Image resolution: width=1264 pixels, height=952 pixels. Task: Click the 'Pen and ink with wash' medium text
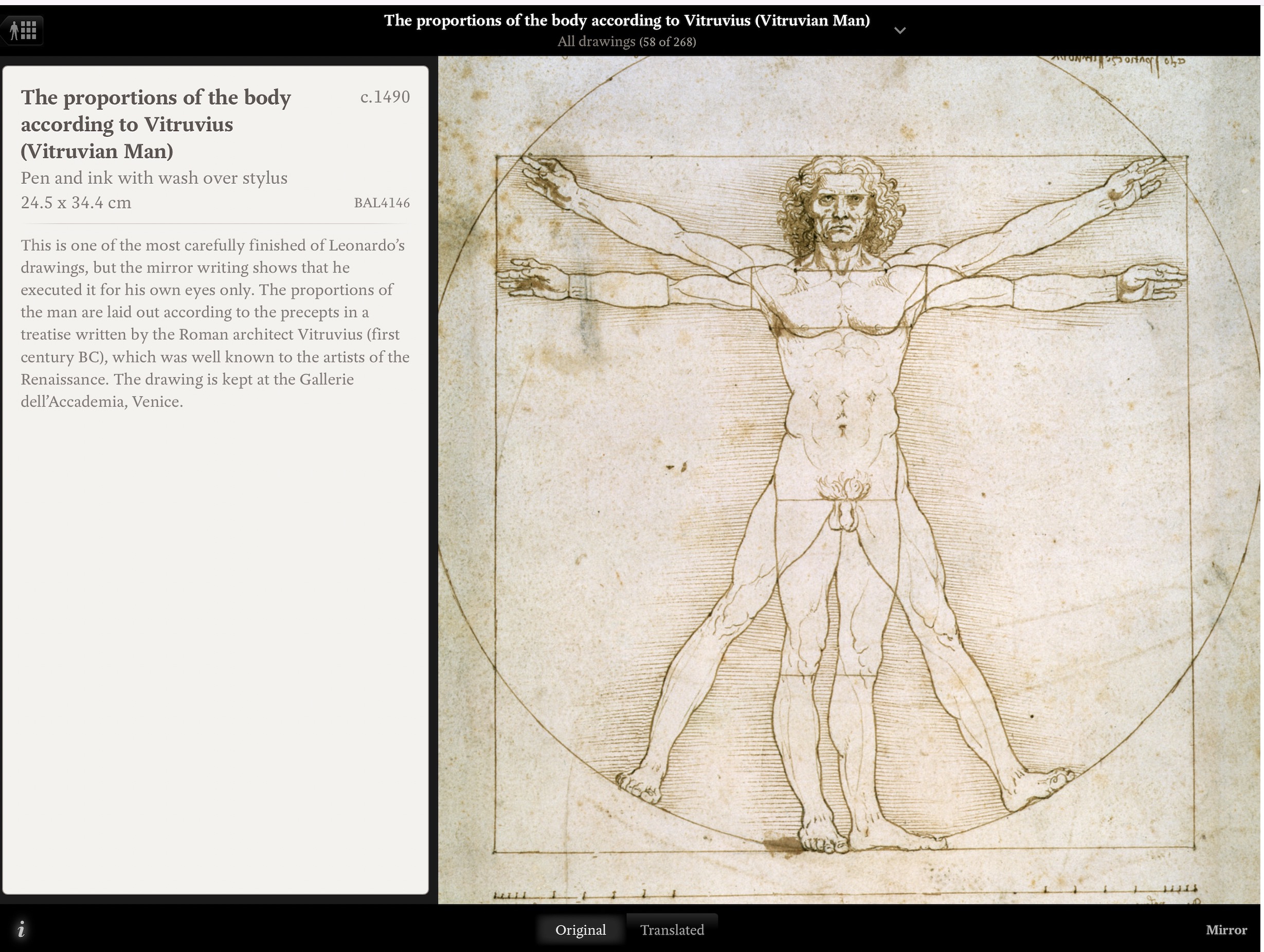[x=154, y=178]
